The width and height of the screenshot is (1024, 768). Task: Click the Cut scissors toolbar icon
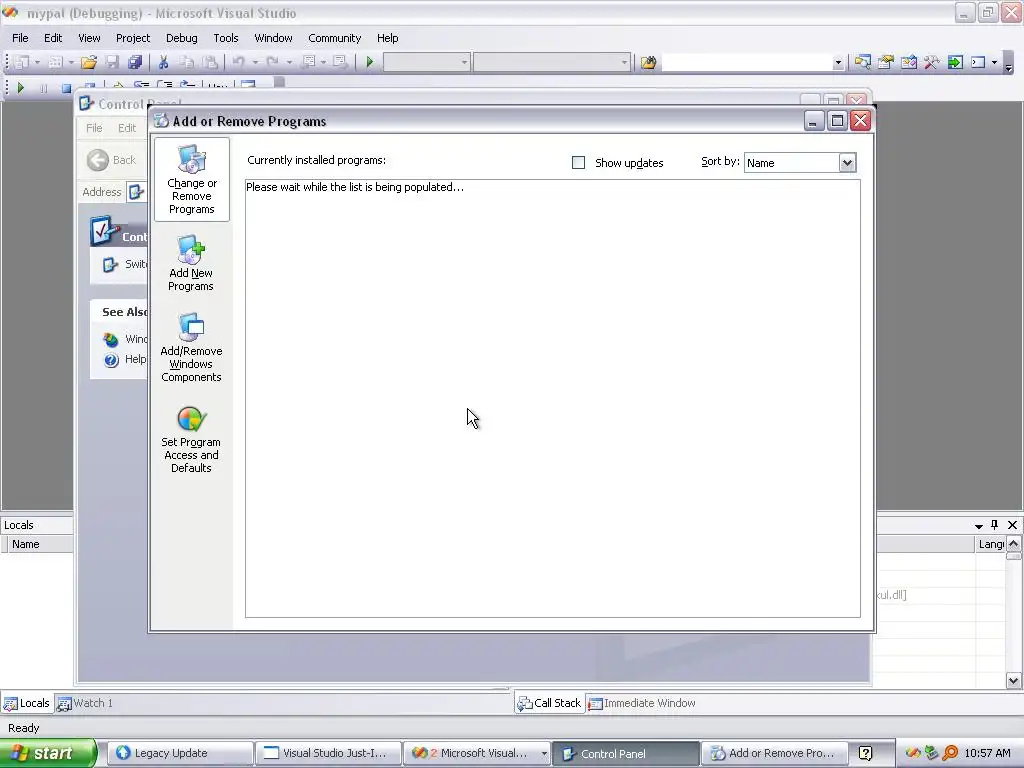point(163,62)
